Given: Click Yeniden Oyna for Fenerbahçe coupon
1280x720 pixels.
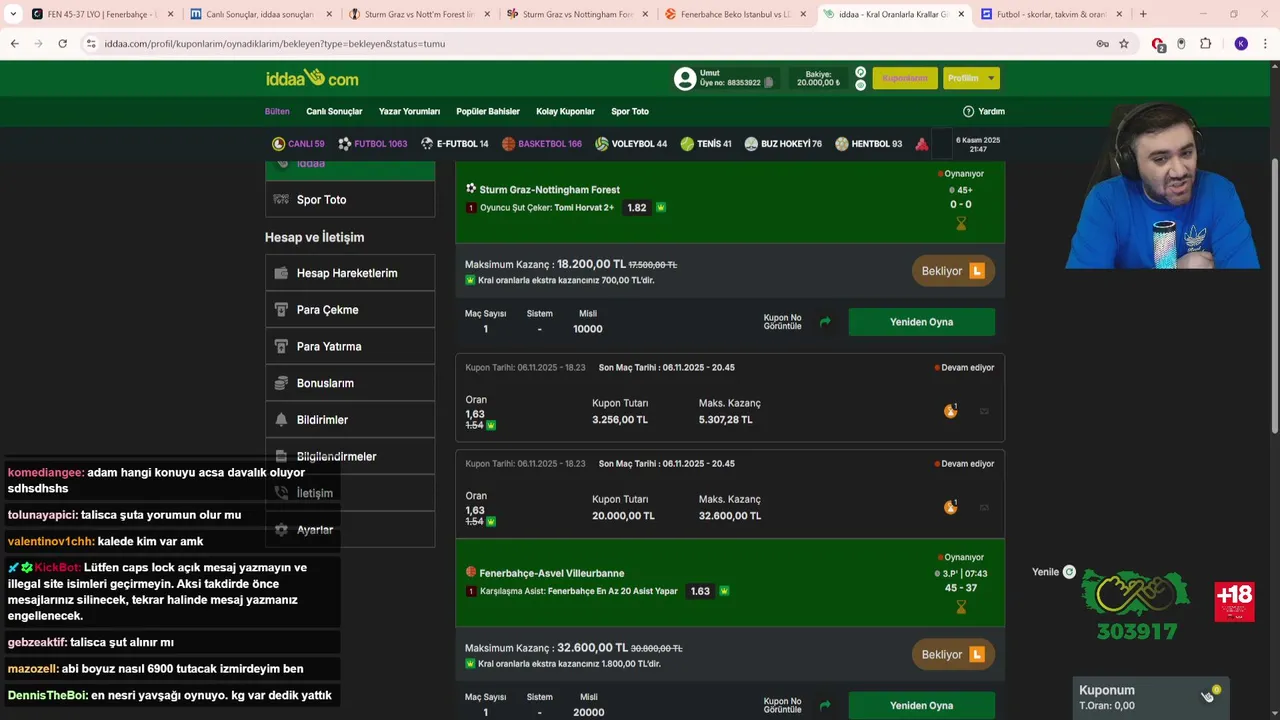Looking at the screenshot, I should 921,705.
